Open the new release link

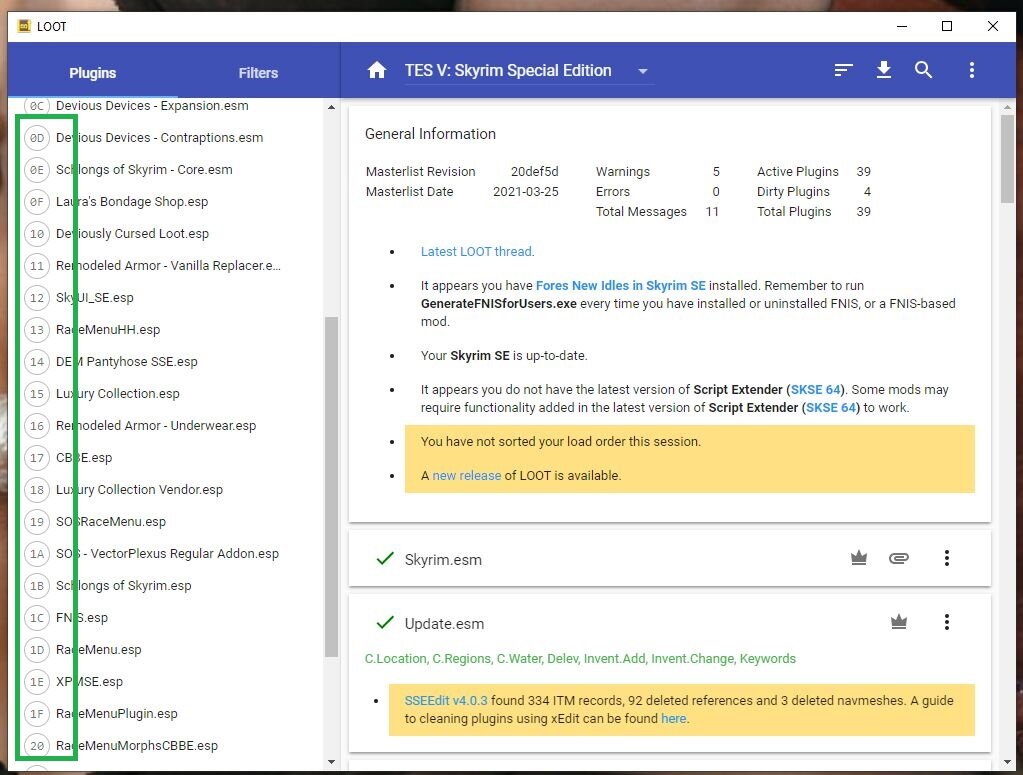(x=466, y=476)
